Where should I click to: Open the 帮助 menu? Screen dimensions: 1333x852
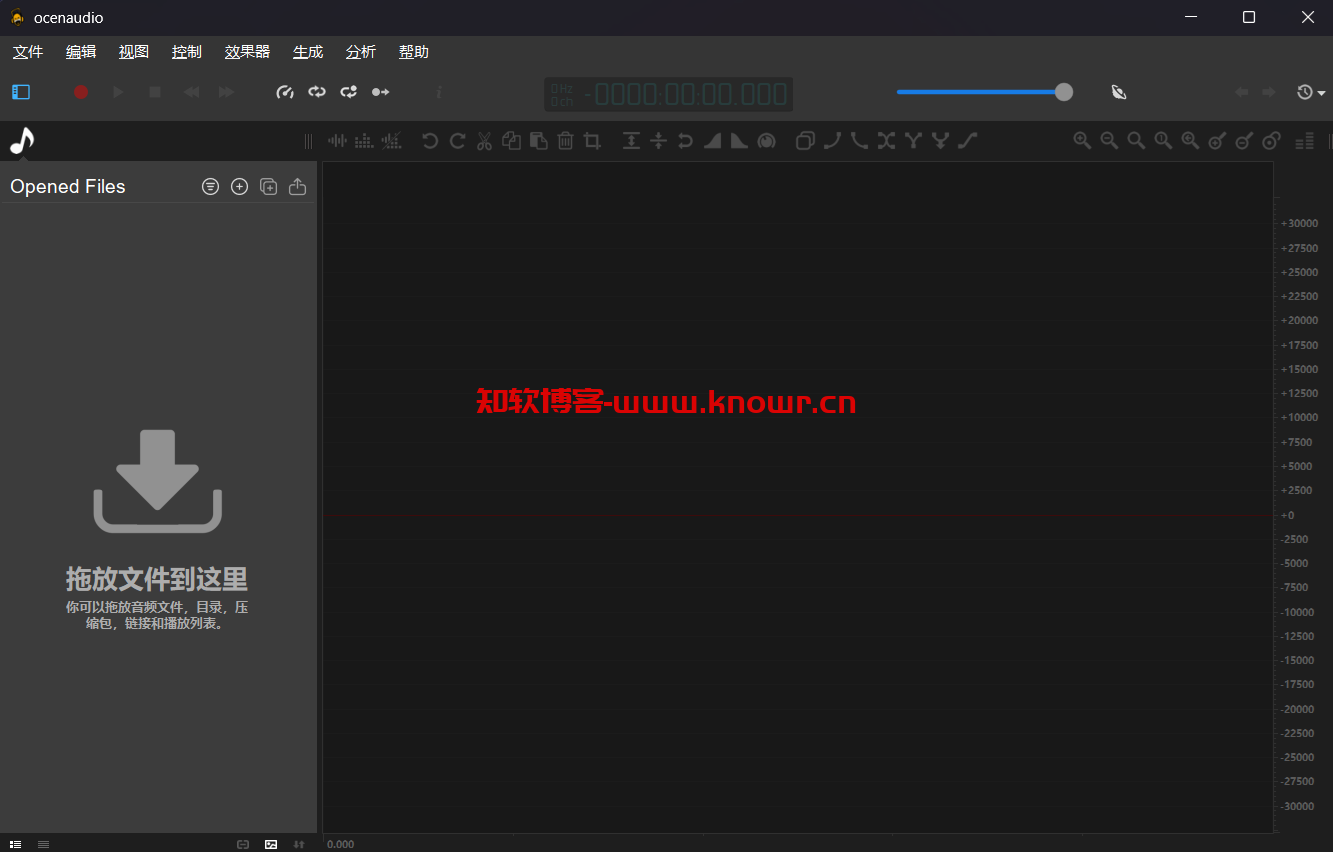(414, 52)
